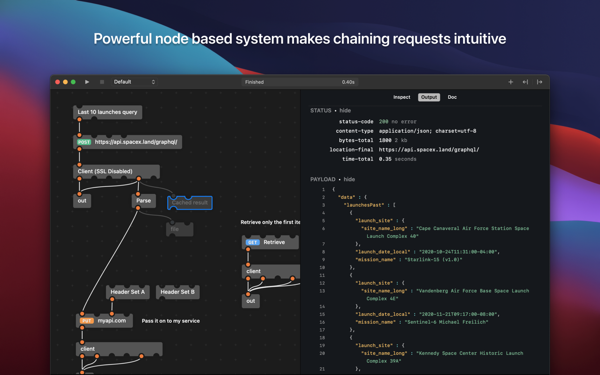Open the Default environment dropdown

coord(134,82)
